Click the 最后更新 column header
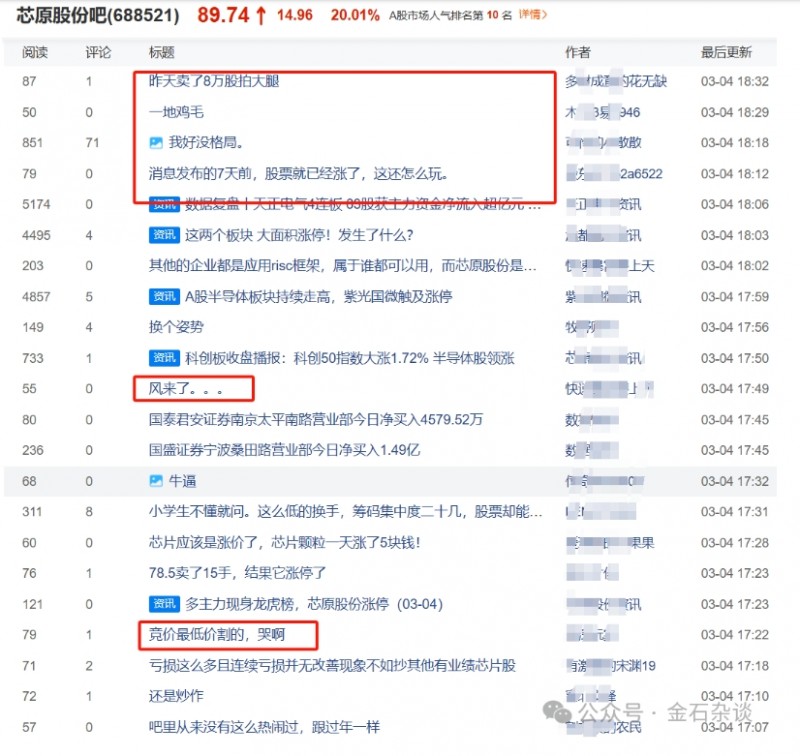The height and width of the screenshot is (756, 800). (x=727, y=52)
